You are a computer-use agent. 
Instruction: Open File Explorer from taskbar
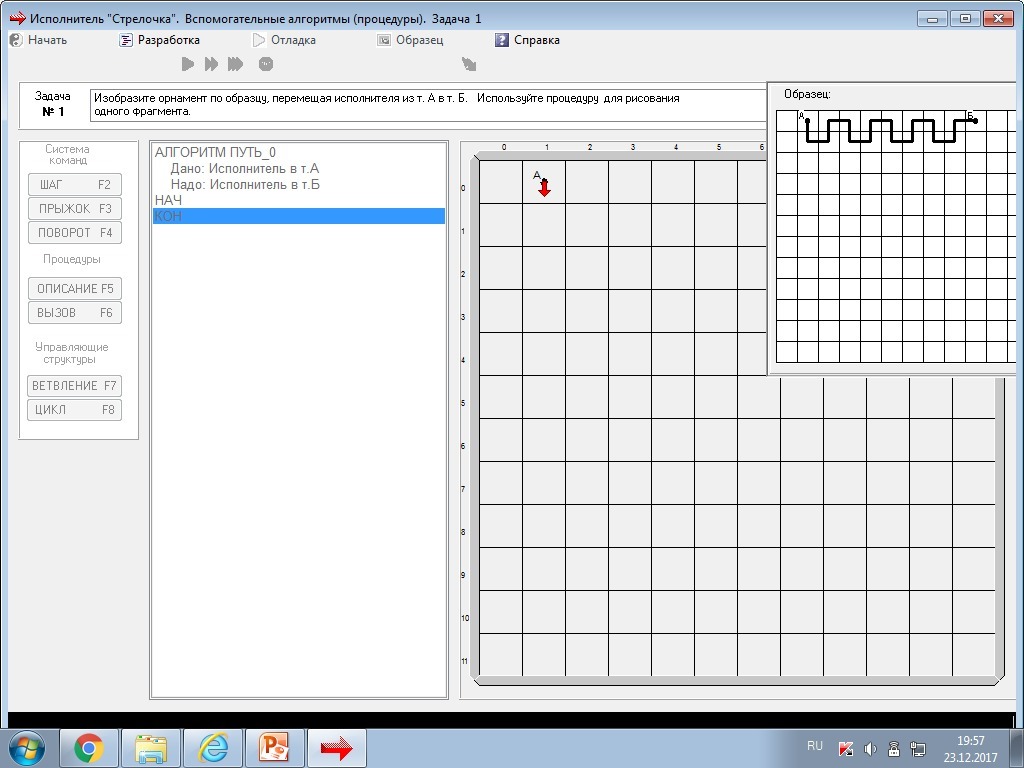[151, 748]
